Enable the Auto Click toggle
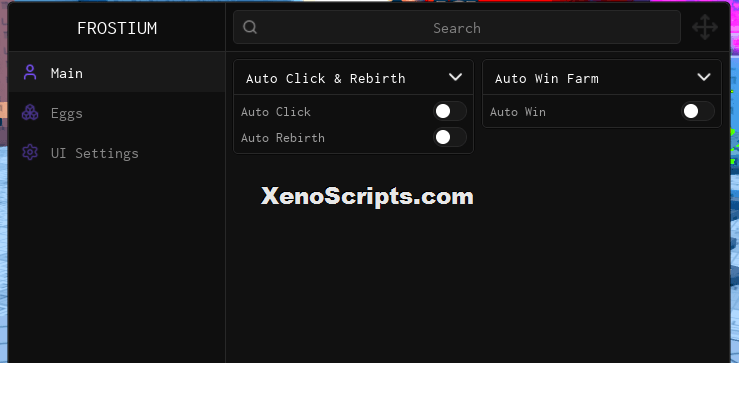 450,112
